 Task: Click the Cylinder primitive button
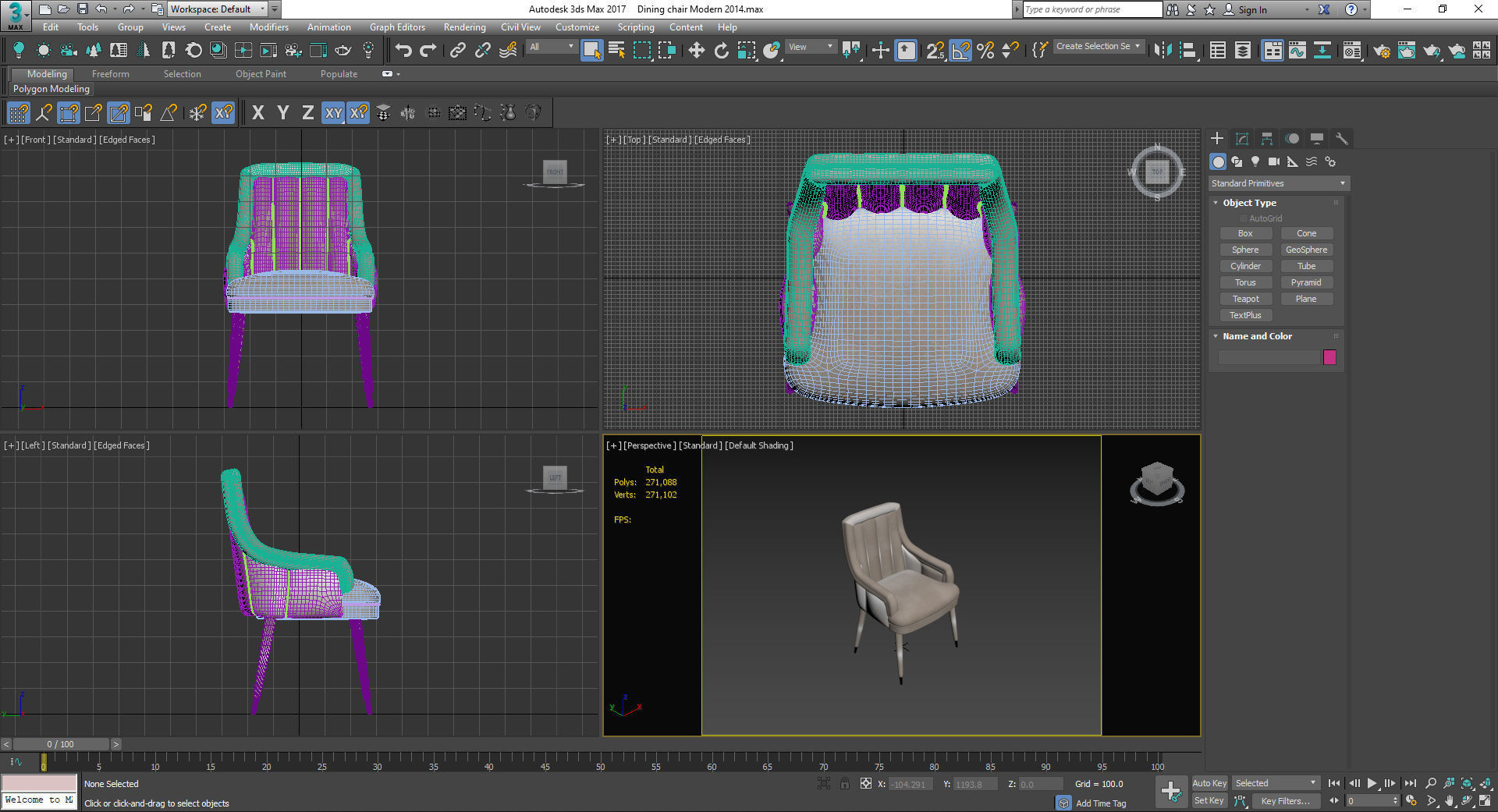click(x=1245, y=266)
